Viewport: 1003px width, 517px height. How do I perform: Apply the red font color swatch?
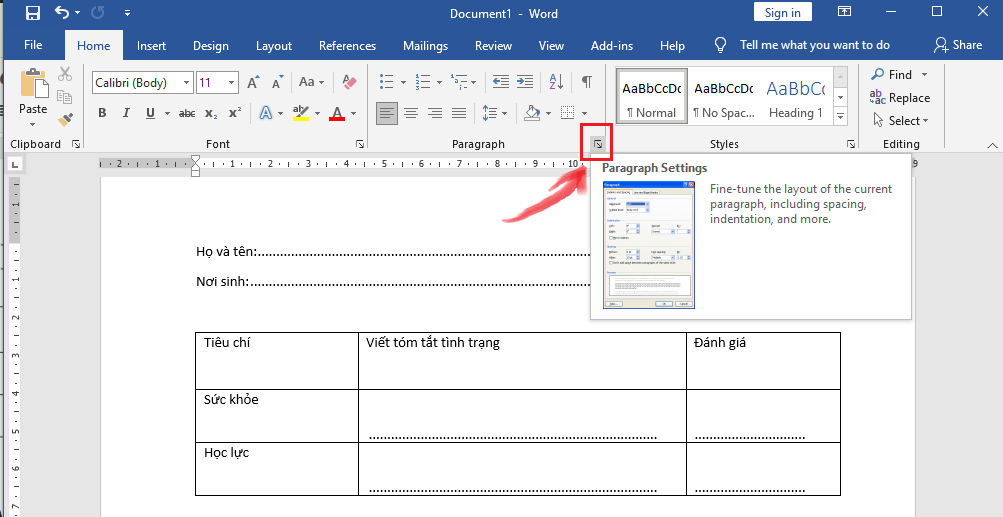pyautogui.click(x=337, y=113)
